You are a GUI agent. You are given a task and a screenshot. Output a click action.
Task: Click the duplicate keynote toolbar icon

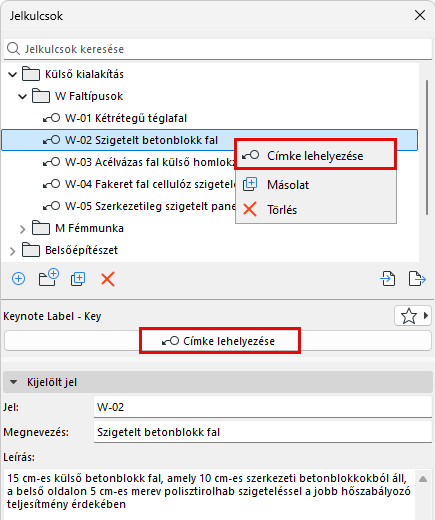click(78, 279)
